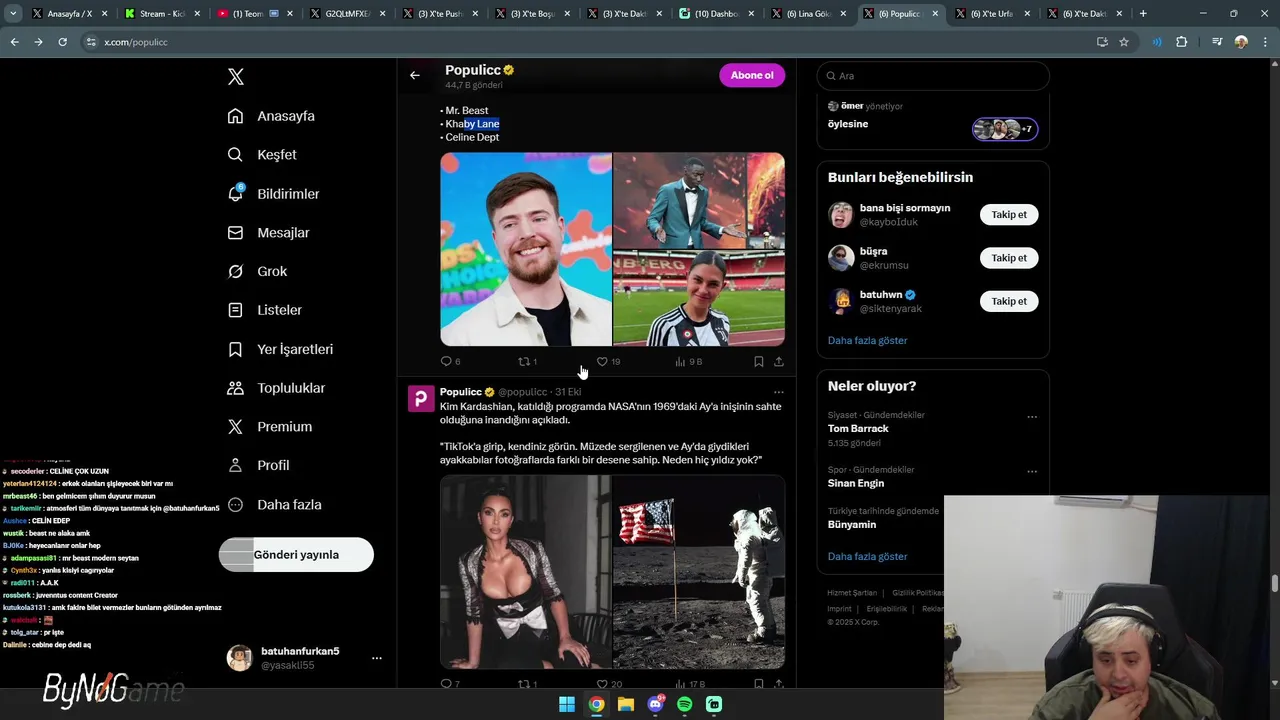The height and width of the screenshot is (720, 1280).
Task: Open Grok from sidebar
Action: (257, 271)
